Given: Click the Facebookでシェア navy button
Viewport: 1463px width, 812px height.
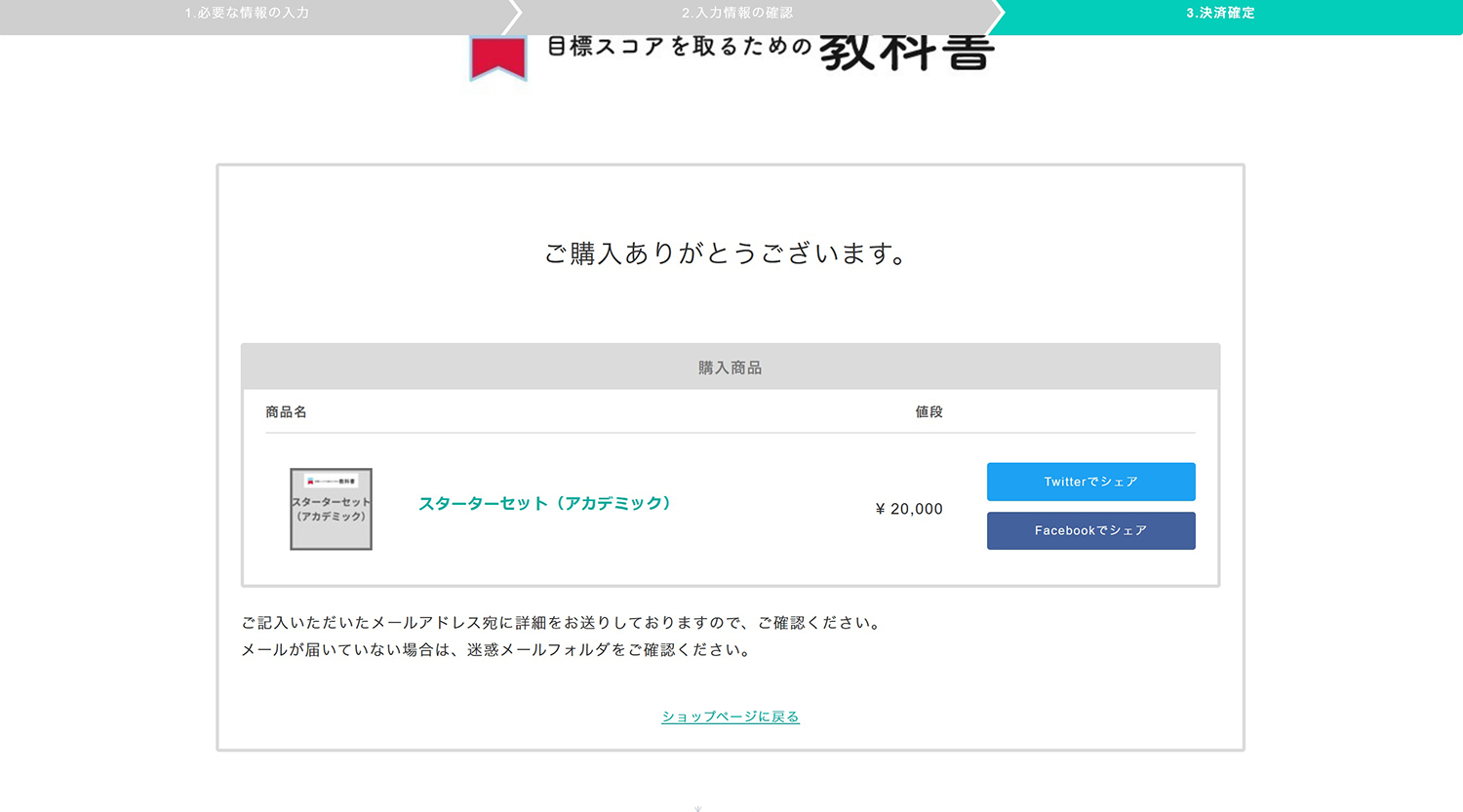Looking at the screenshot, I should coord(1090,530).
